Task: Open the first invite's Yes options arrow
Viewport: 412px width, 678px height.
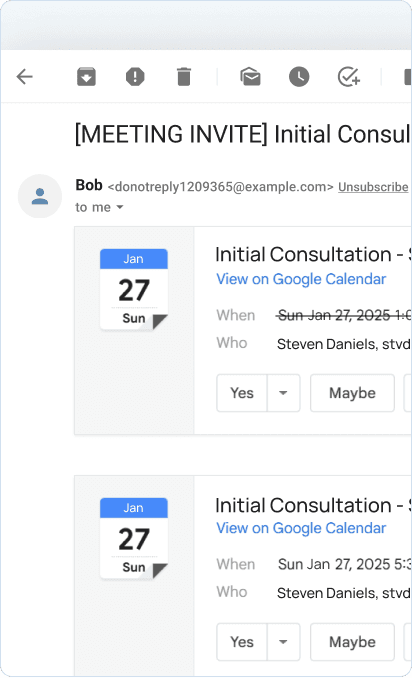Action: click(x=284, y=393)
